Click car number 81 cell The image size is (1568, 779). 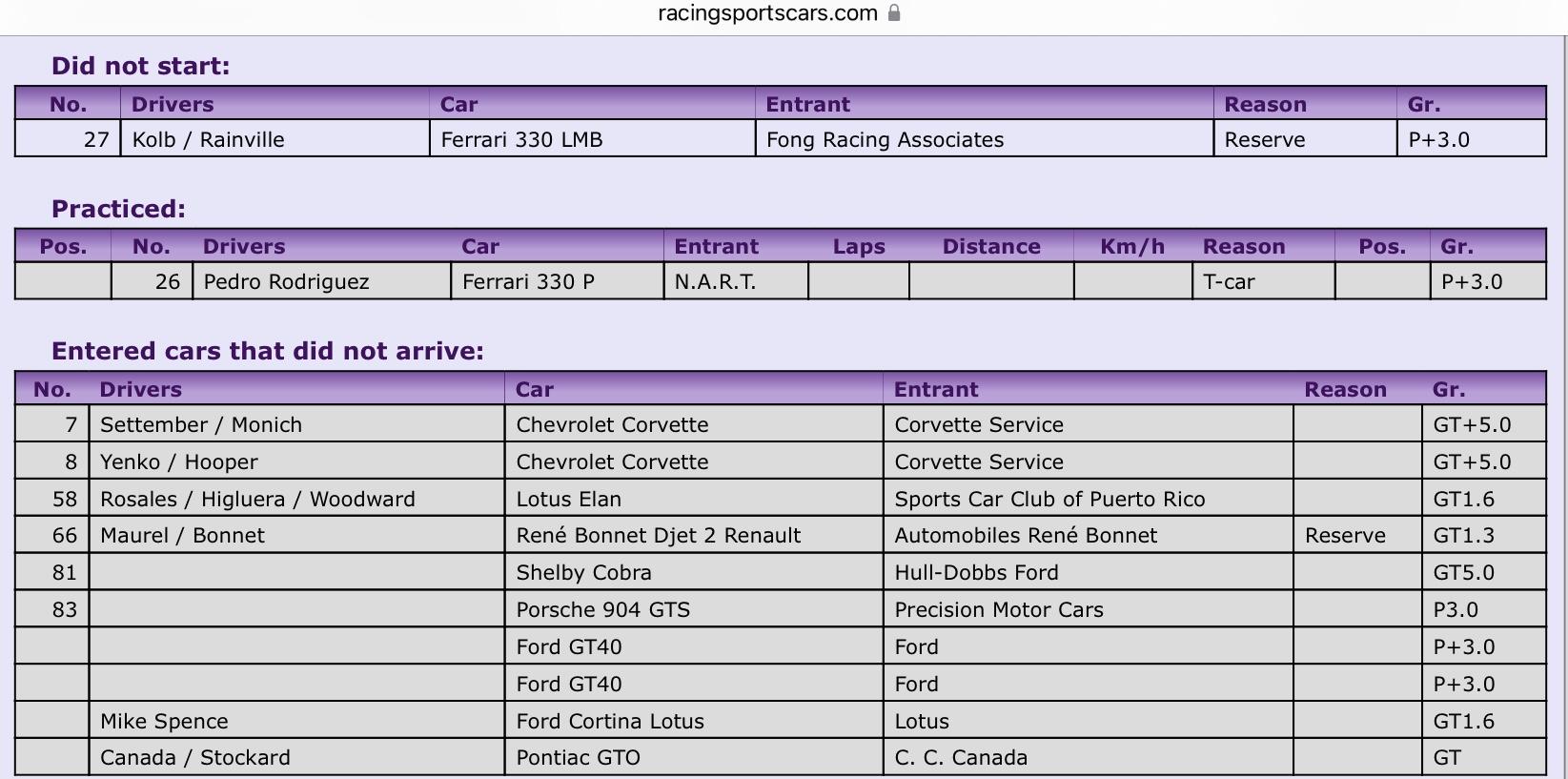(x=52, y=572)
